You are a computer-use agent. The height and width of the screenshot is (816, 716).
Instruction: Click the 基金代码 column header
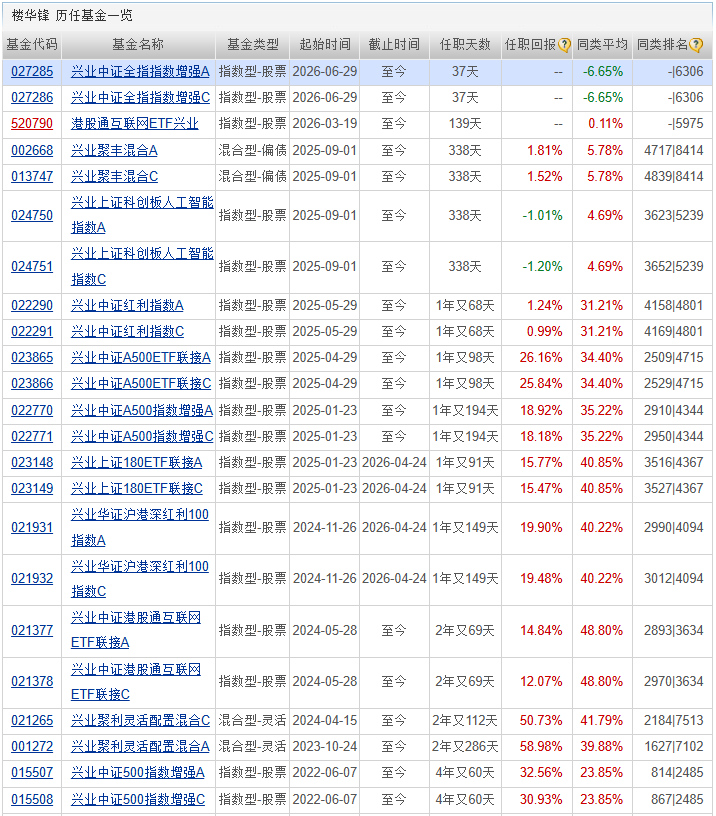[x=32, y=45]
